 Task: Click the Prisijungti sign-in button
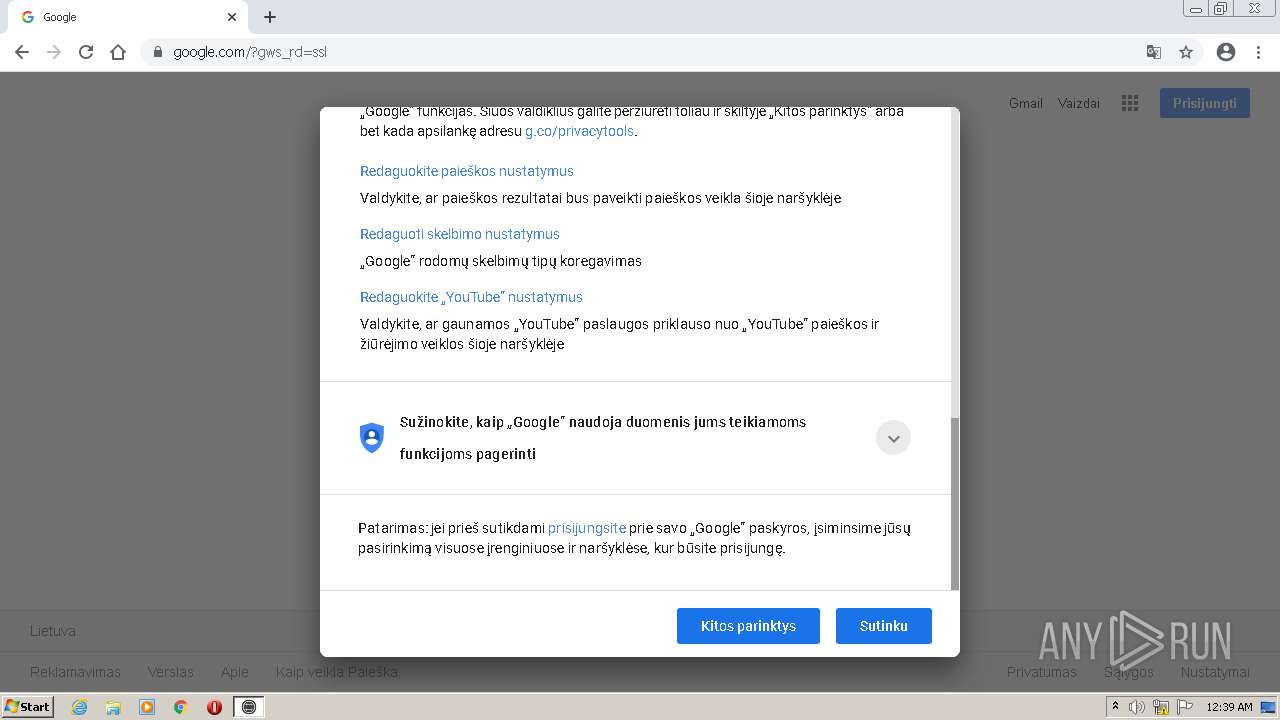(x=1205, y=103)
